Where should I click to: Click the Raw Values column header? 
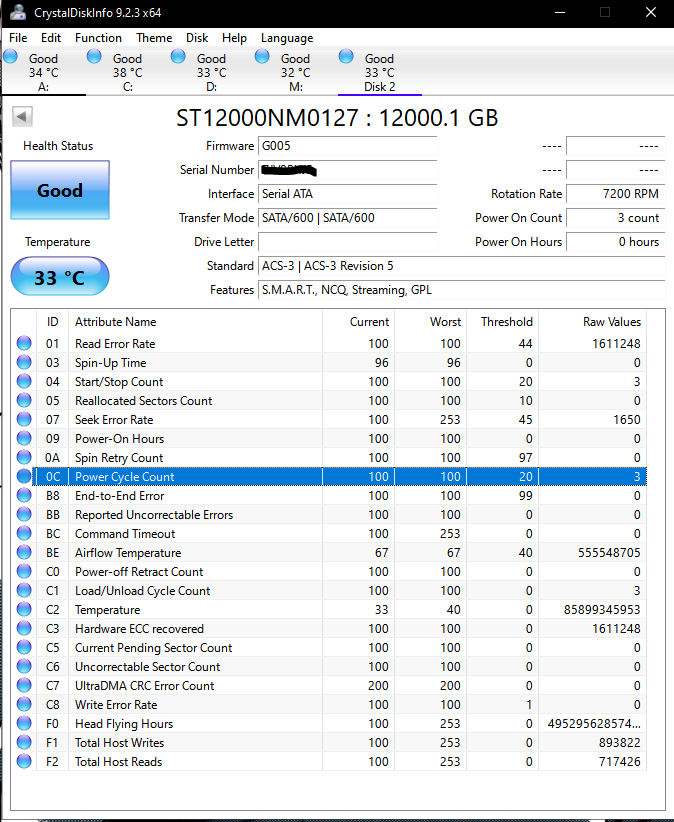[x=592, y=321]
